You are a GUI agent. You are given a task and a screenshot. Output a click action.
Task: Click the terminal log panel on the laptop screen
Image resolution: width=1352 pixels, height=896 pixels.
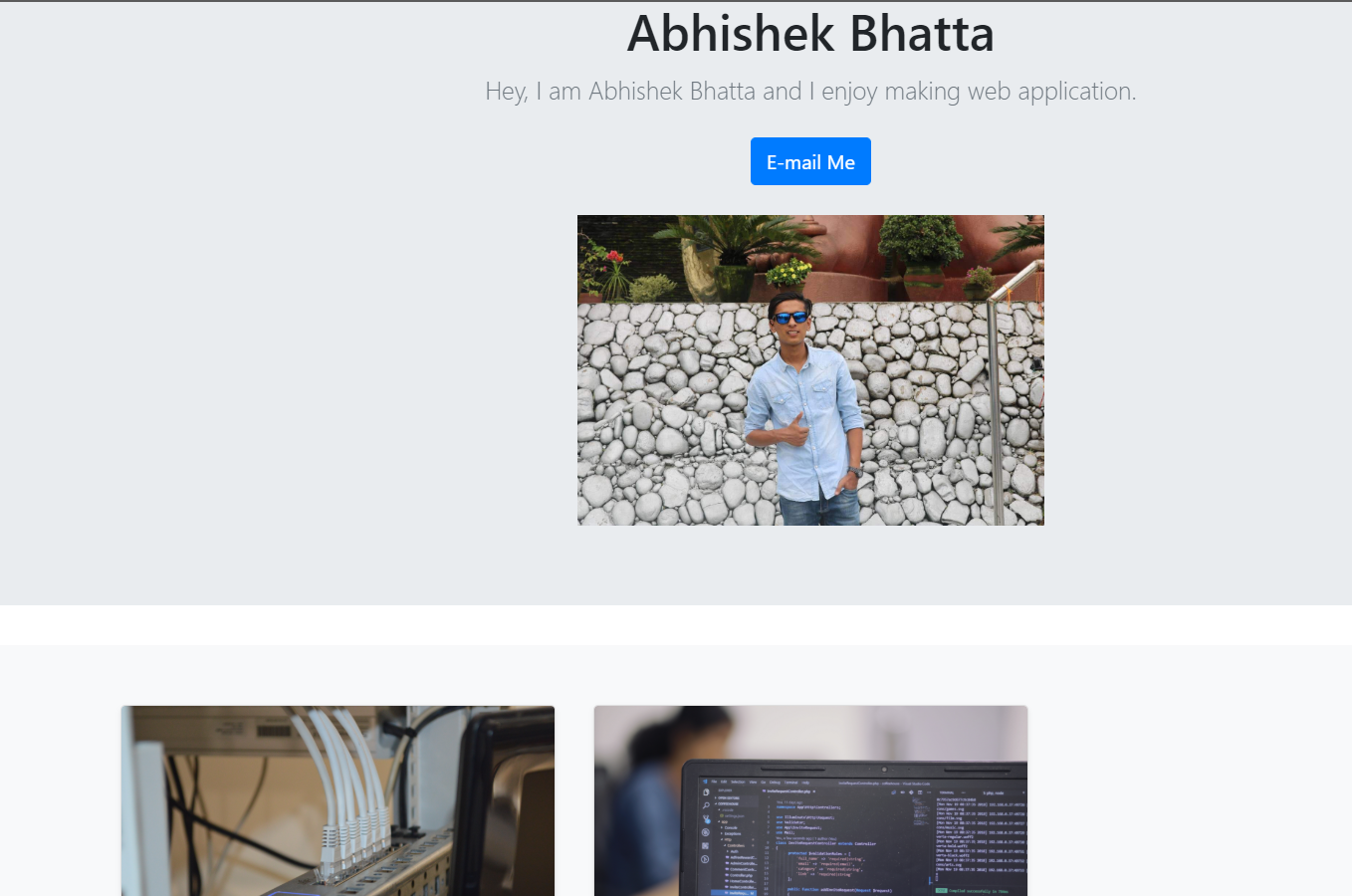(979, 836)
